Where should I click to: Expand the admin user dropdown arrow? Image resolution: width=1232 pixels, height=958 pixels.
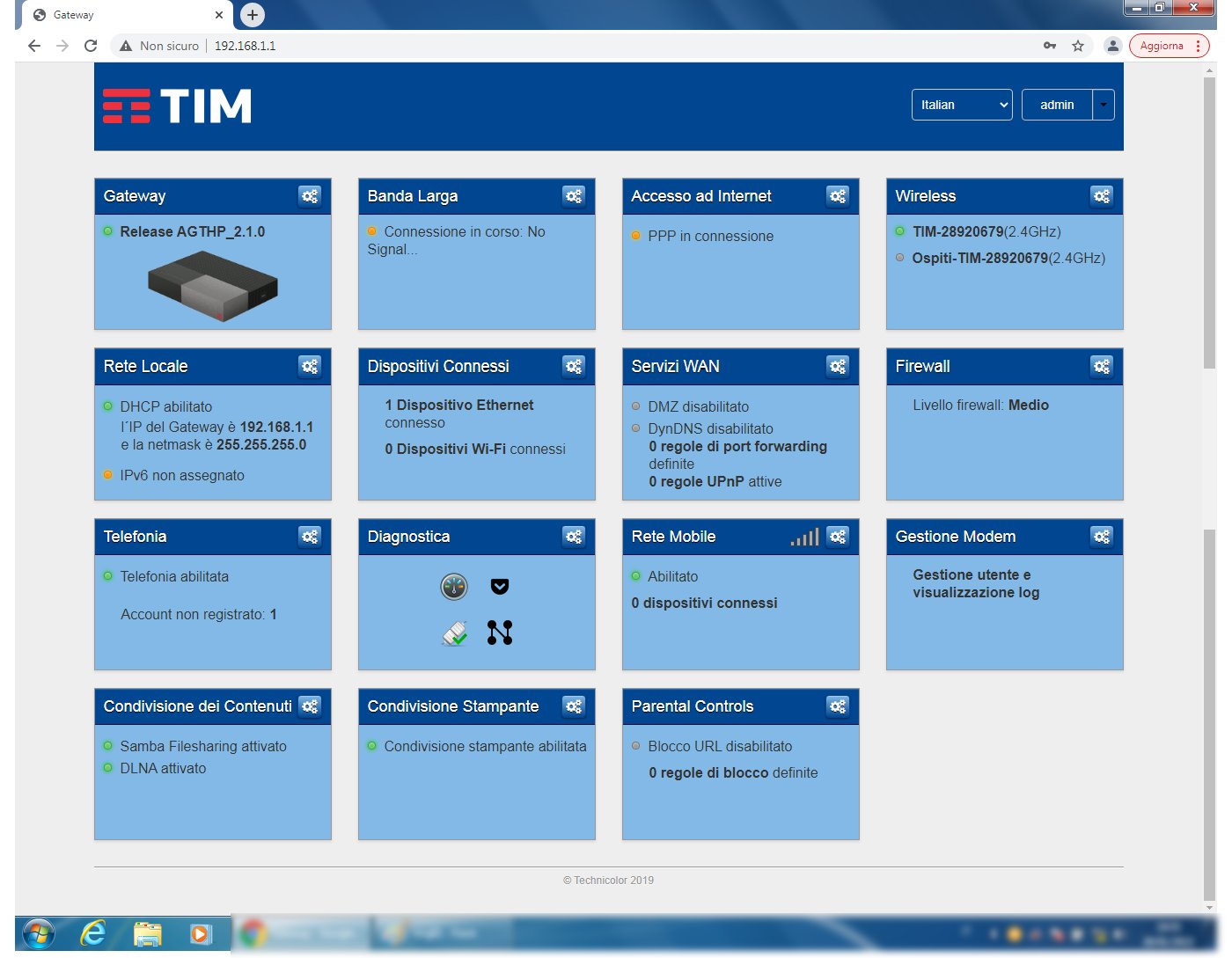point(1104,105)
